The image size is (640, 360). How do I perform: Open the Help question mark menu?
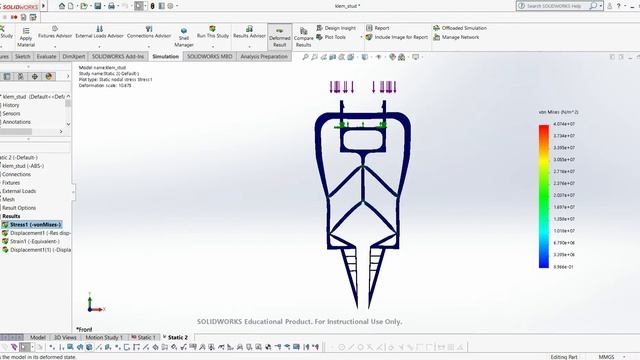point(618,6)
